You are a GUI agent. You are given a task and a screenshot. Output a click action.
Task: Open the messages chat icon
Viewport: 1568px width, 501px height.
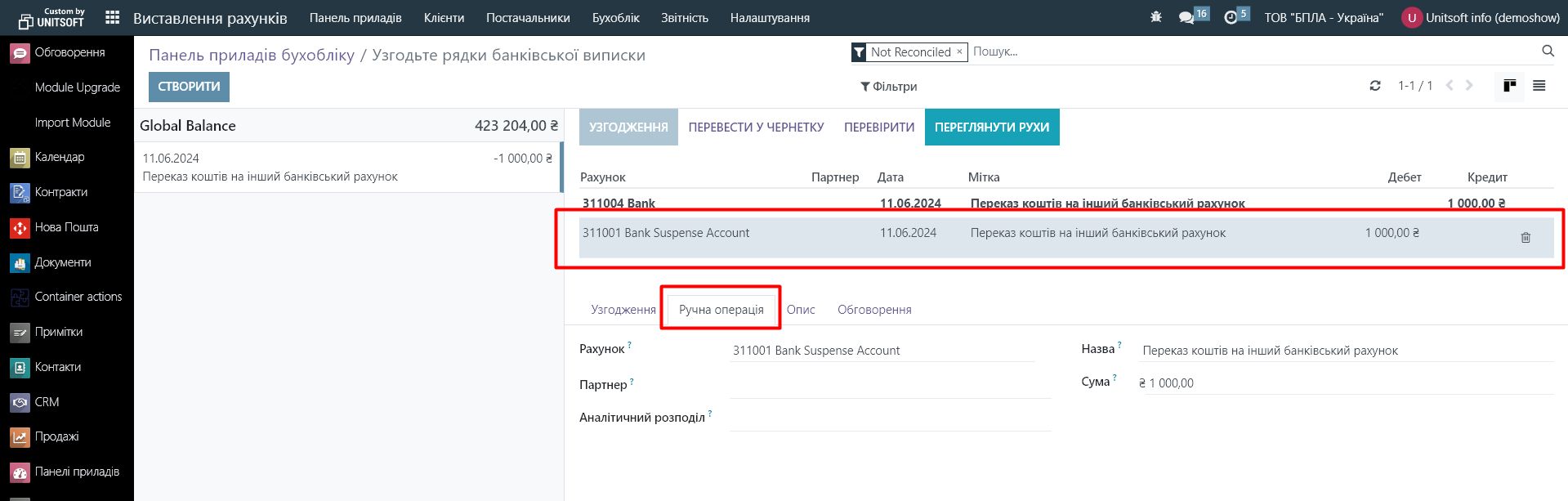pos(1186,17)
